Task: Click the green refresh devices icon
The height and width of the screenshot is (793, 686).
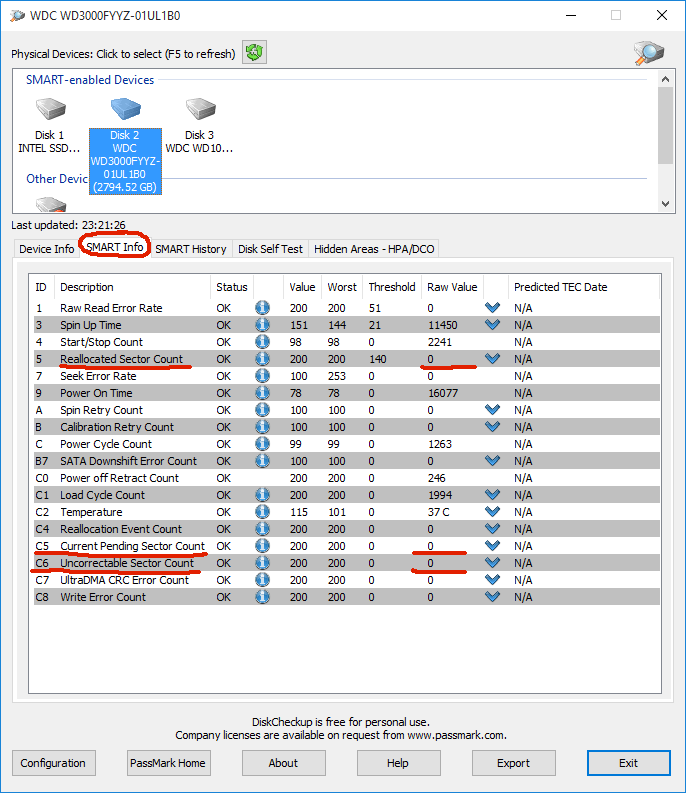Action: 254,53
